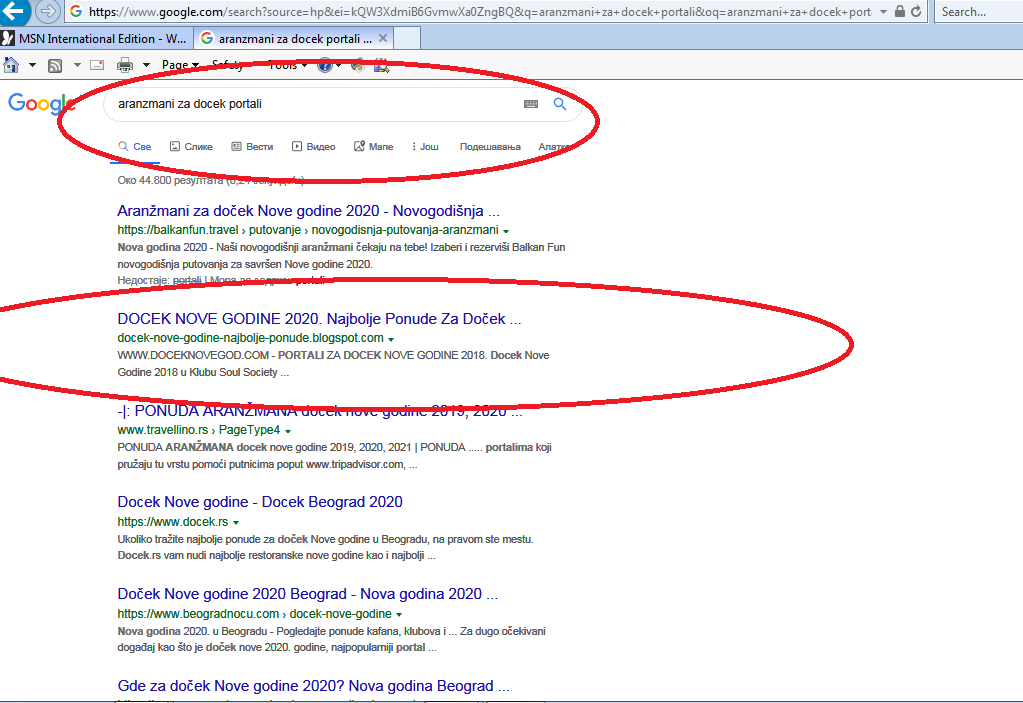Click the Read mail icon
The height and width of the screenshot is (703, 1023).
click(x=97, y=65)
